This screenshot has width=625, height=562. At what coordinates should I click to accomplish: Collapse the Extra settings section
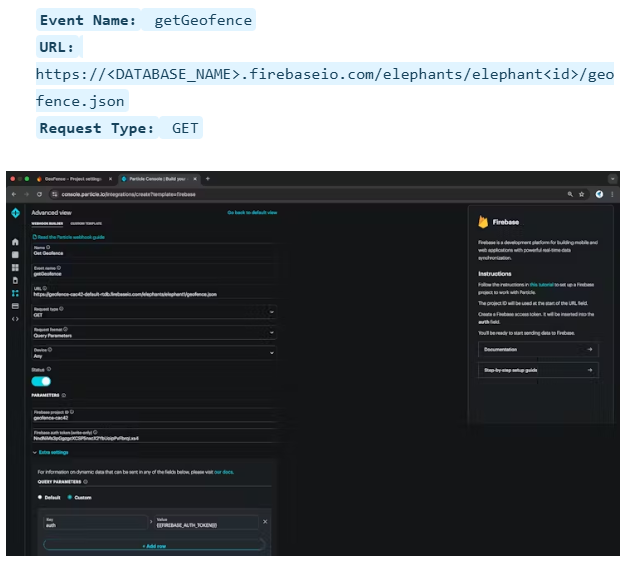pyautogui.click(x=53, y=452)
